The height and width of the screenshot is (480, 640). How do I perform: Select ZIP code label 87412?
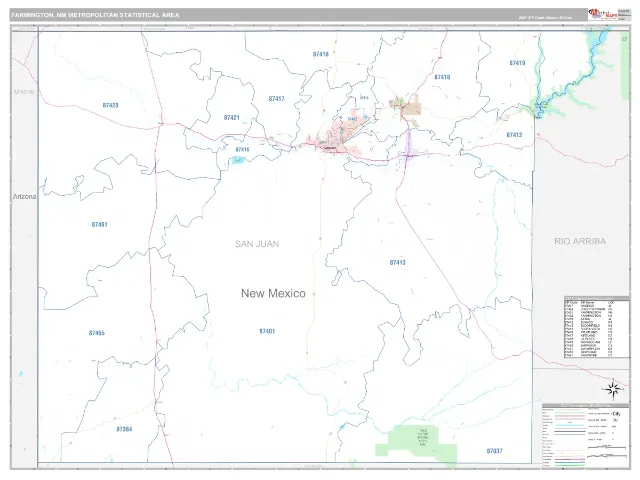(x=514, y=135)
